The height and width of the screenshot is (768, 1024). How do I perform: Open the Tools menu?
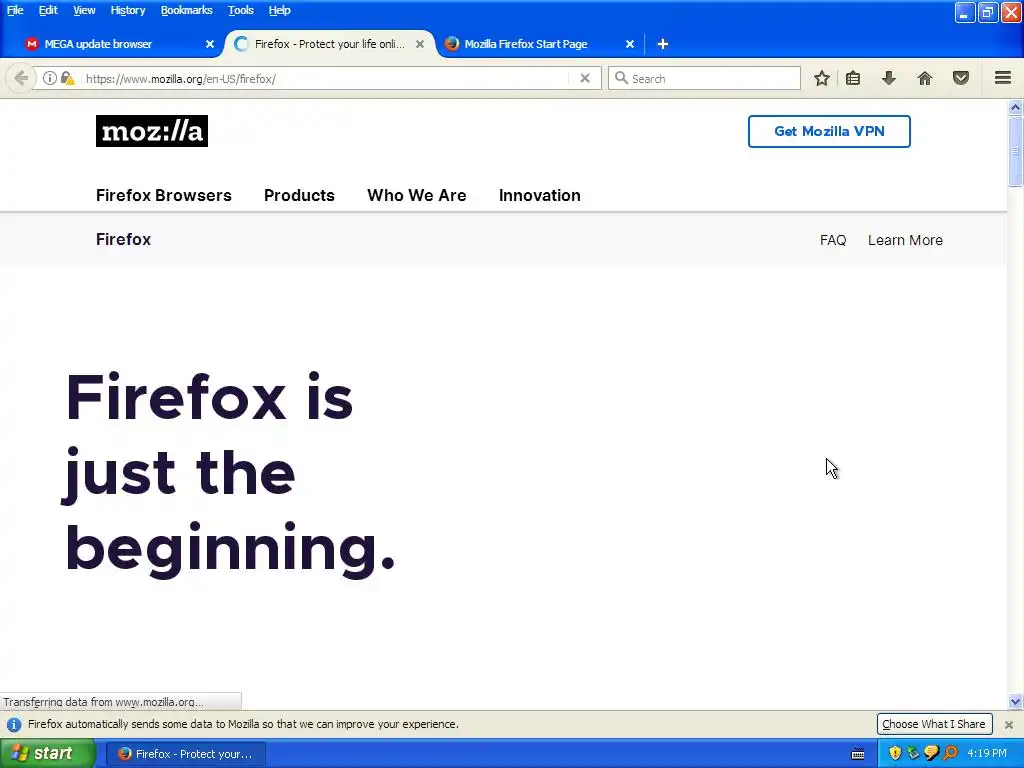(x=240, y=10)
